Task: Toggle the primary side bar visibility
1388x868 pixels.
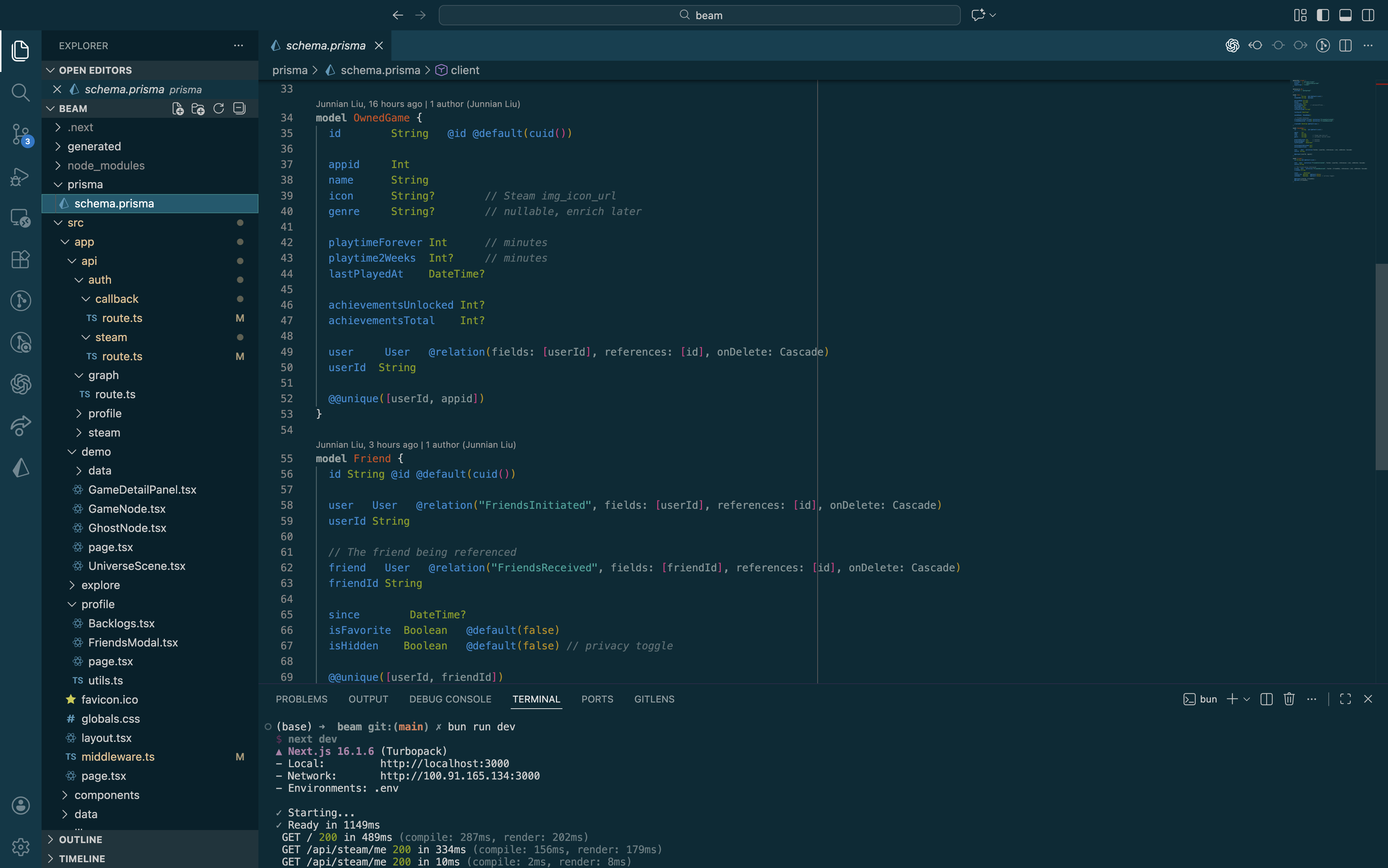Action: click(1323, 15)
